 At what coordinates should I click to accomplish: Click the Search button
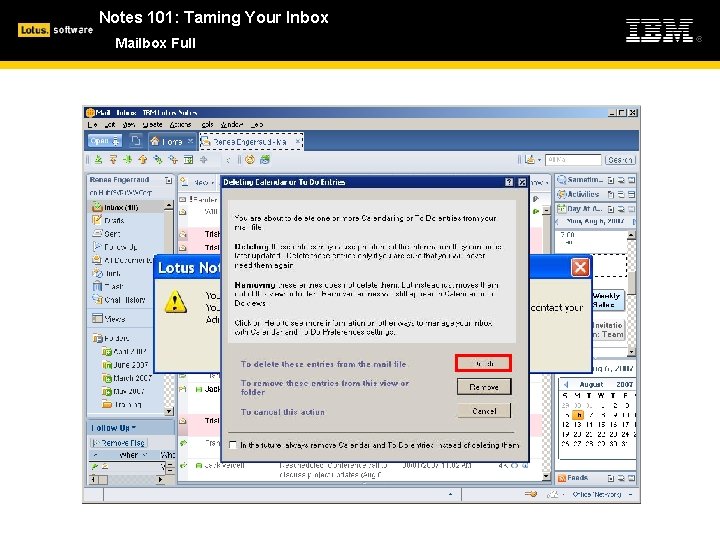click(620, 160)
